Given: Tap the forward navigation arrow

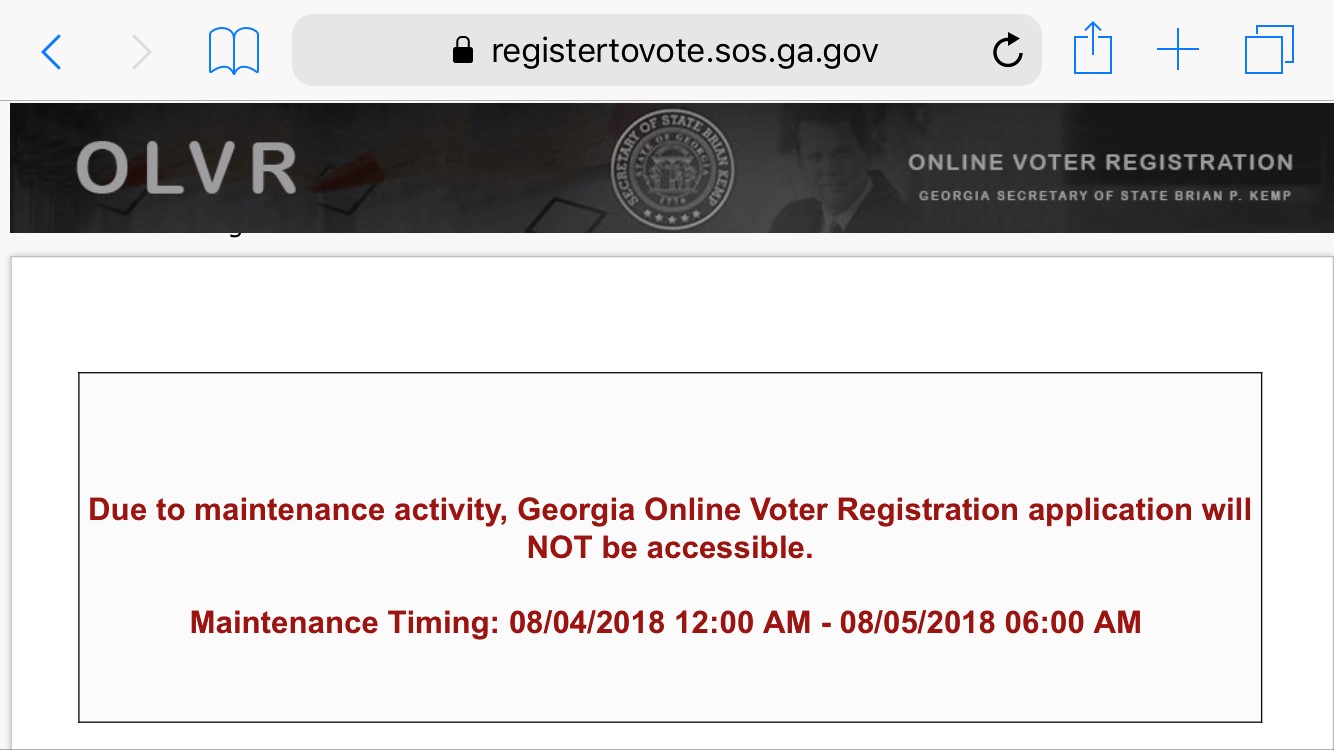Looking at the screenshot, I should tap(142, 51).
